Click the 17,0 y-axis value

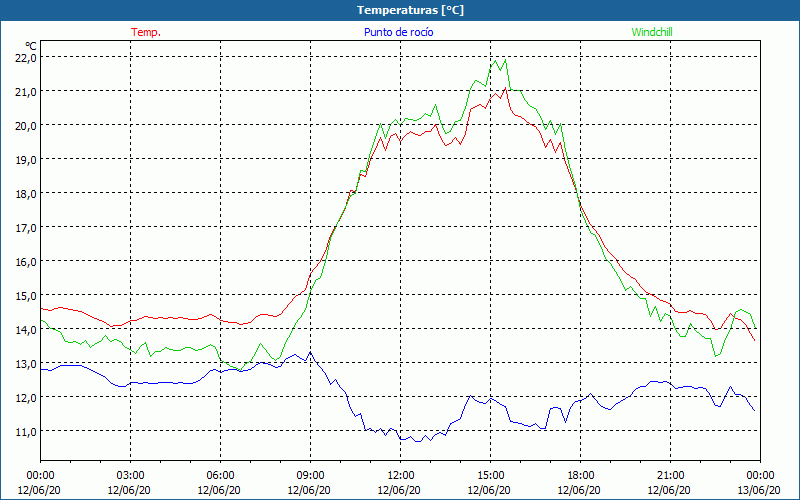(x=27, y=228)
